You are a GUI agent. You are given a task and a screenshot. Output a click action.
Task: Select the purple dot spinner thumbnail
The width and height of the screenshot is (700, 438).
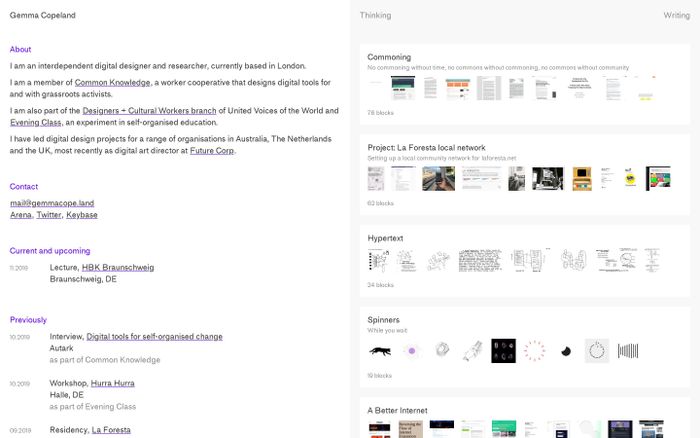(410, 351)
